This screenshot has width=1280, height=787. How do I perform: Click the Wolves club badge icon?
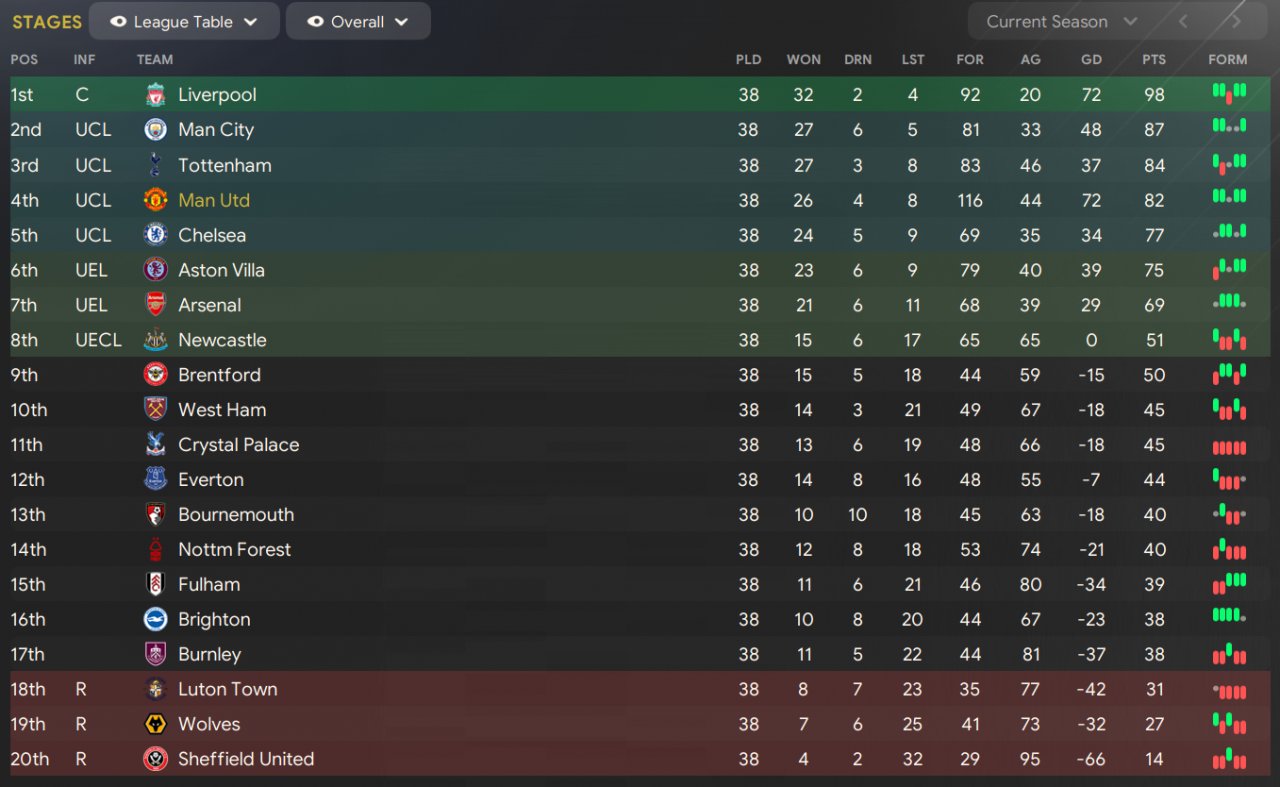click(x=155, y=724)
